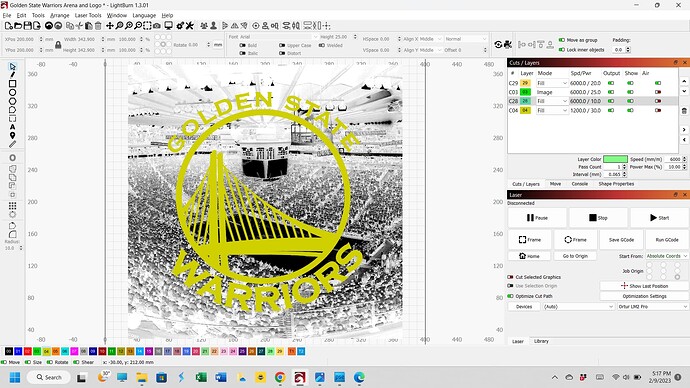
Task: Toggle Output for layer C29
Action: (611, 83)
